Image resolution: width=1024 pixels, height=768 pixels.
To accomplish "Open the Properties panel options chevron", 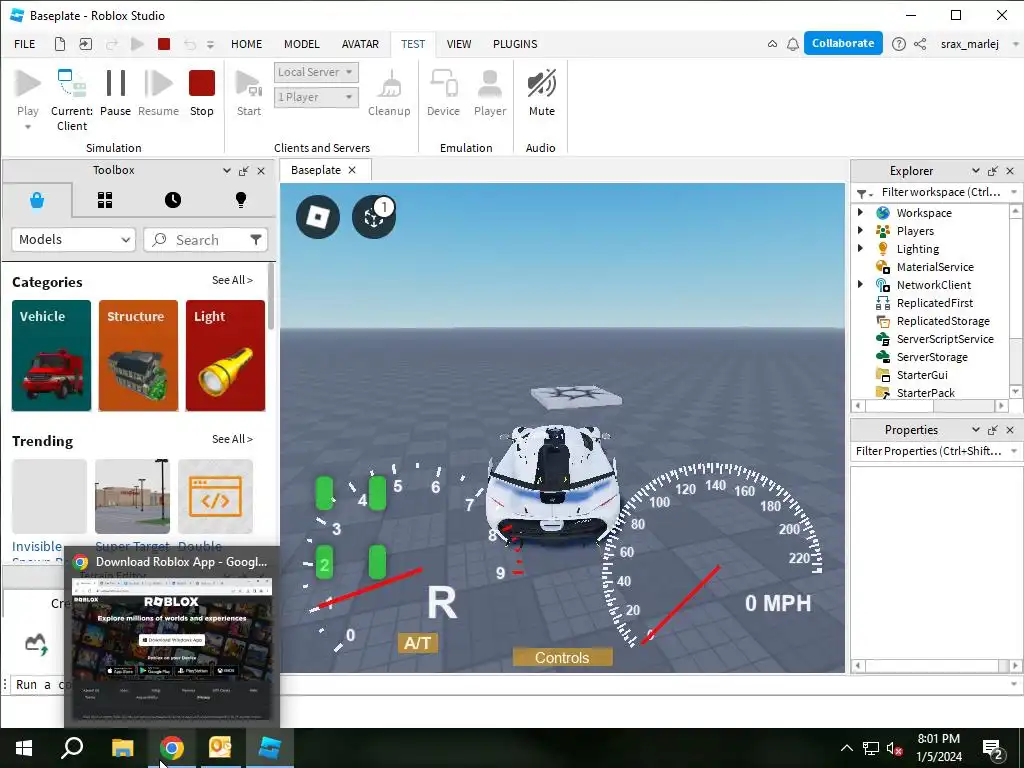I will click(976, 429).
